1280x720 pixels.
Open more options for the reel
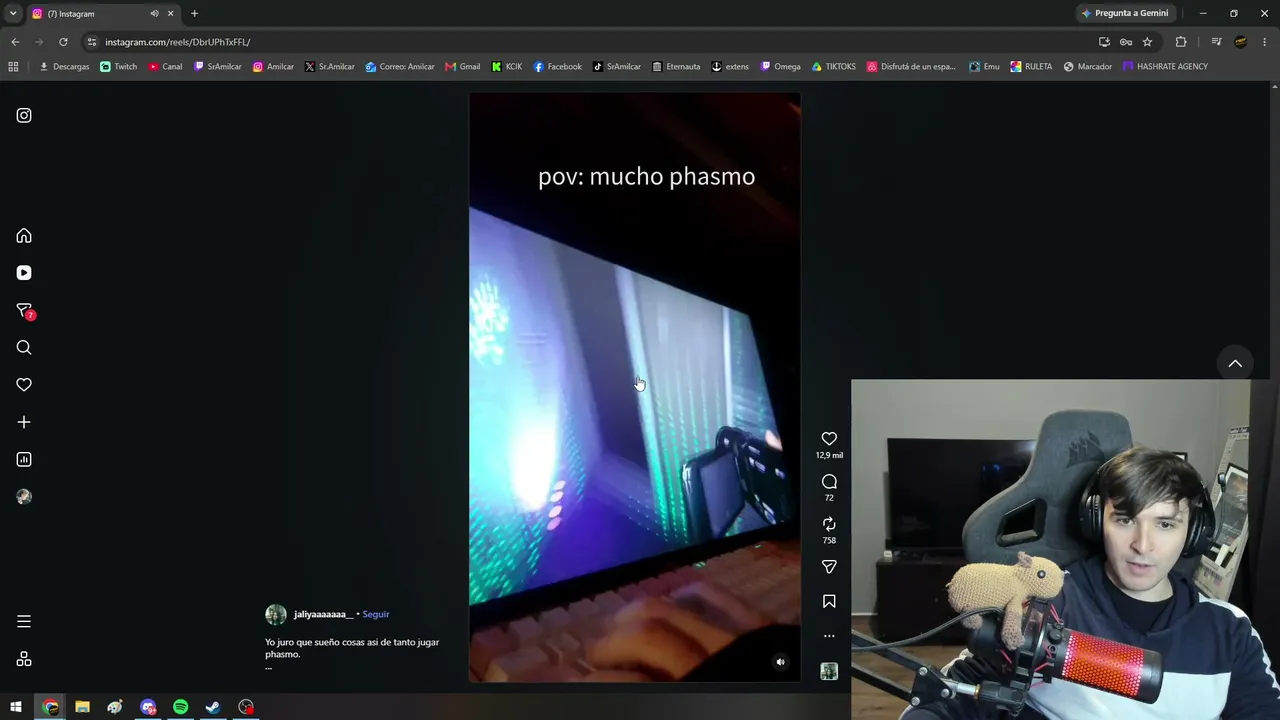pyautogui.click(x=829, y=636)
